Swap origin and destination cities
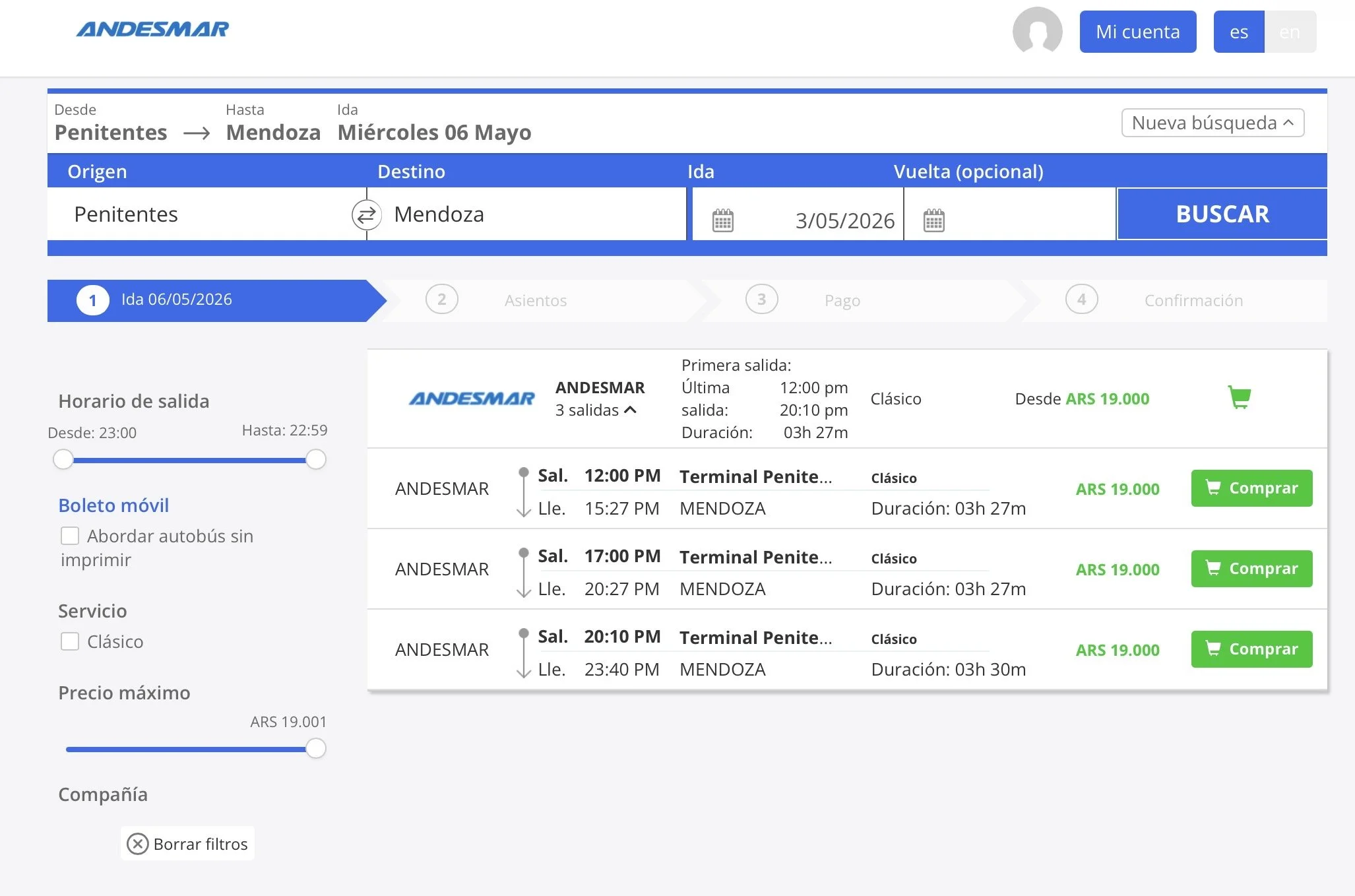Screen dimensions: 1355x896 click(x=367, y=214)
